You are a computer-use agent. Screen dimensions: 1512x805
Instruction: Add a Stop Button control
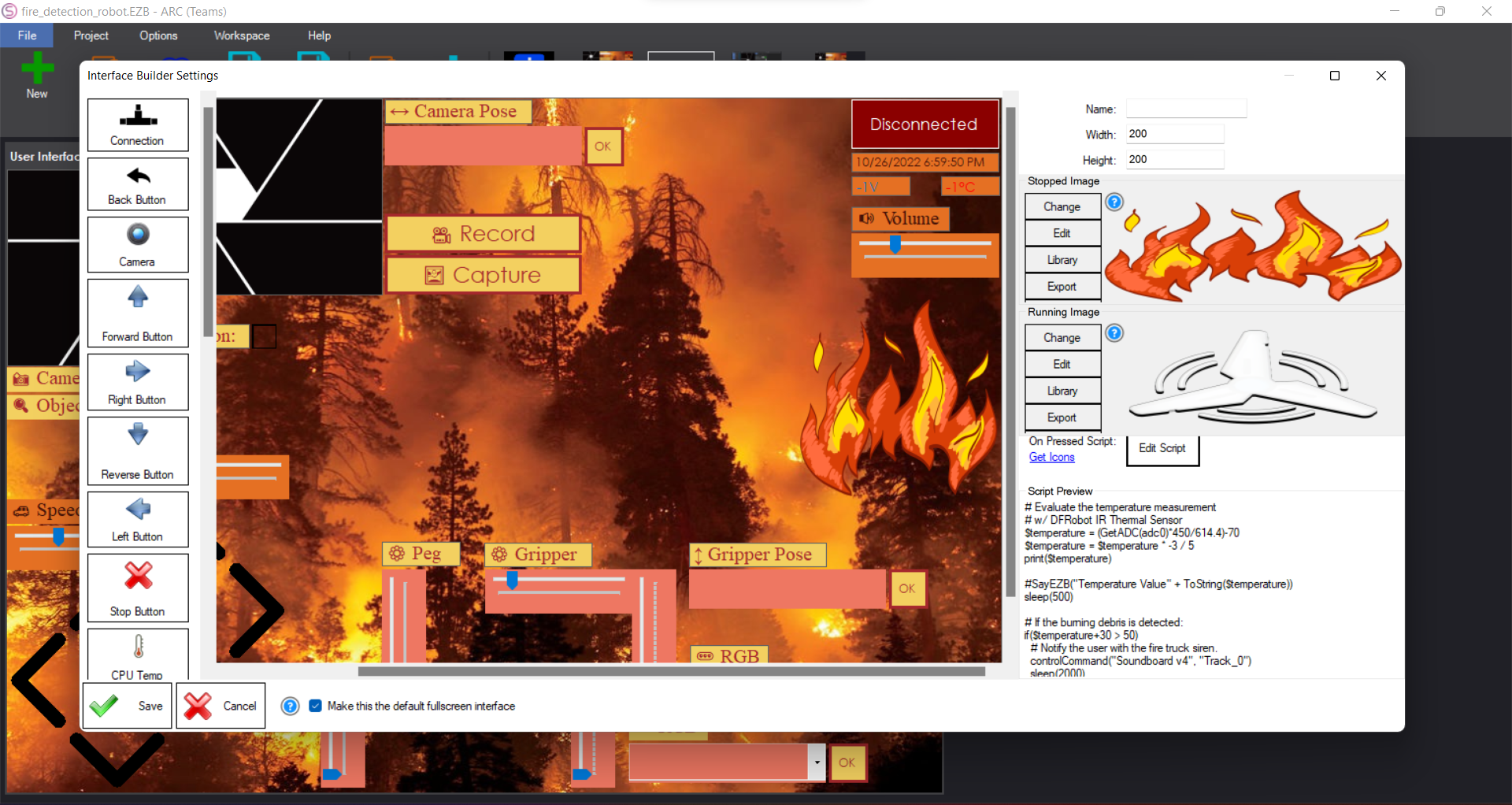click(x=138, y=588)
